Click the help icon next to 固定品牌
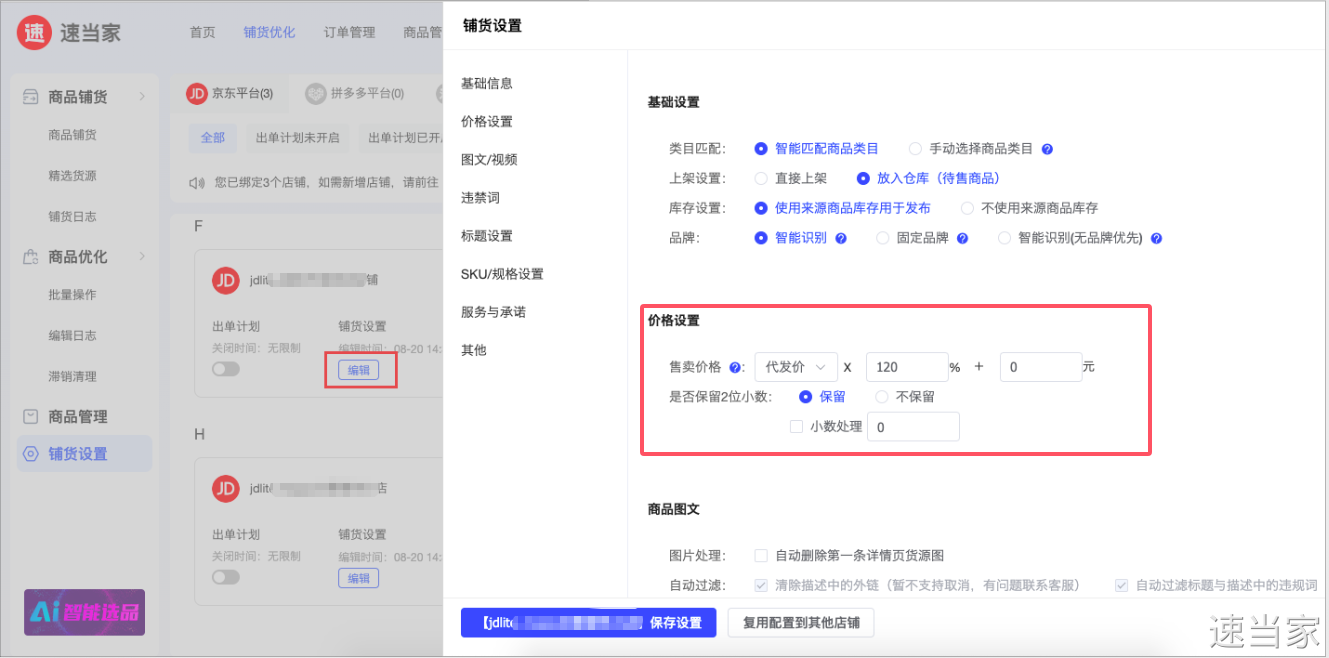1329x658 pixels. [x=962, y=239]
